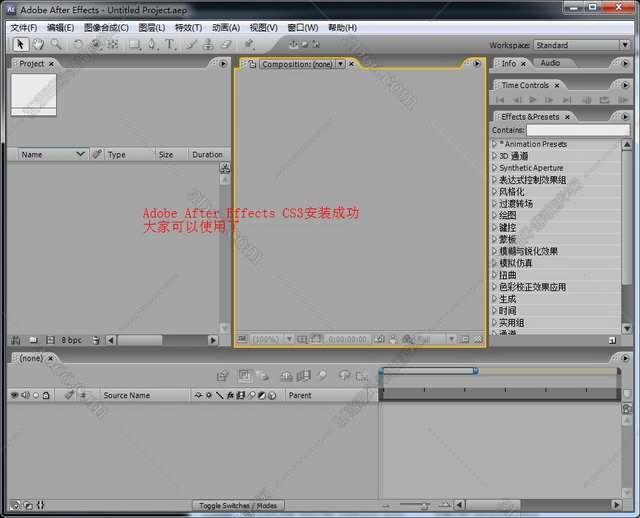Toggle the lock column header in timeline
Screen dimensions: 640x518
[46, 395]
